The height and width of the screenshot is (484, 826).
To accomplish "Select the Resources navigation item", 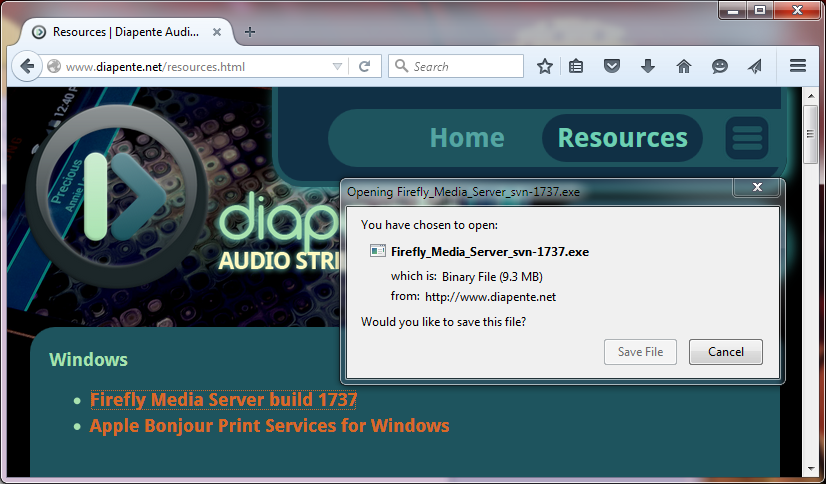I will pos(622,138).
